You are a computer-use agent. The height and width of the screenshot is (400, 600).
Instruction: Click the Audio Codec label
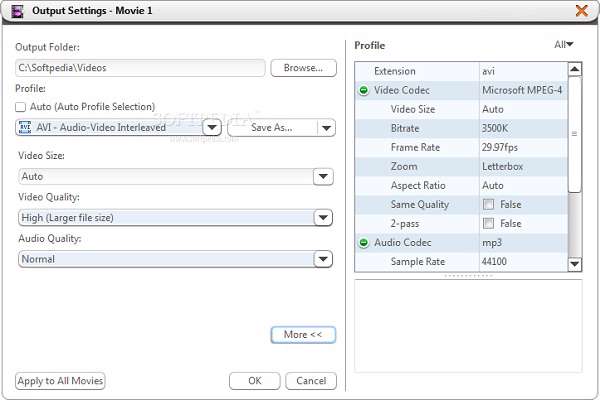[403, 243]
